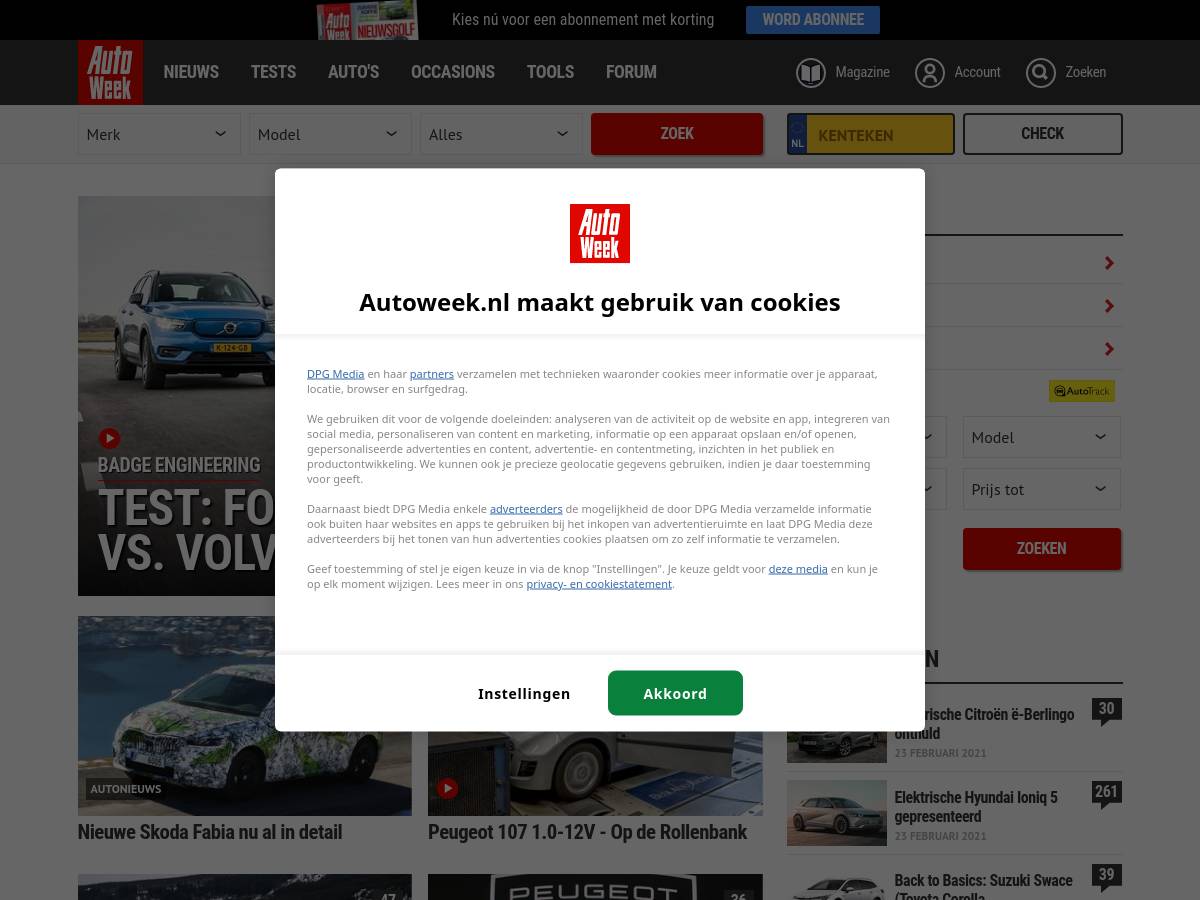This screenshot has width=1200, height=900.
Task: Switch to the OCCASIONS section
Action: pos(452,72)
